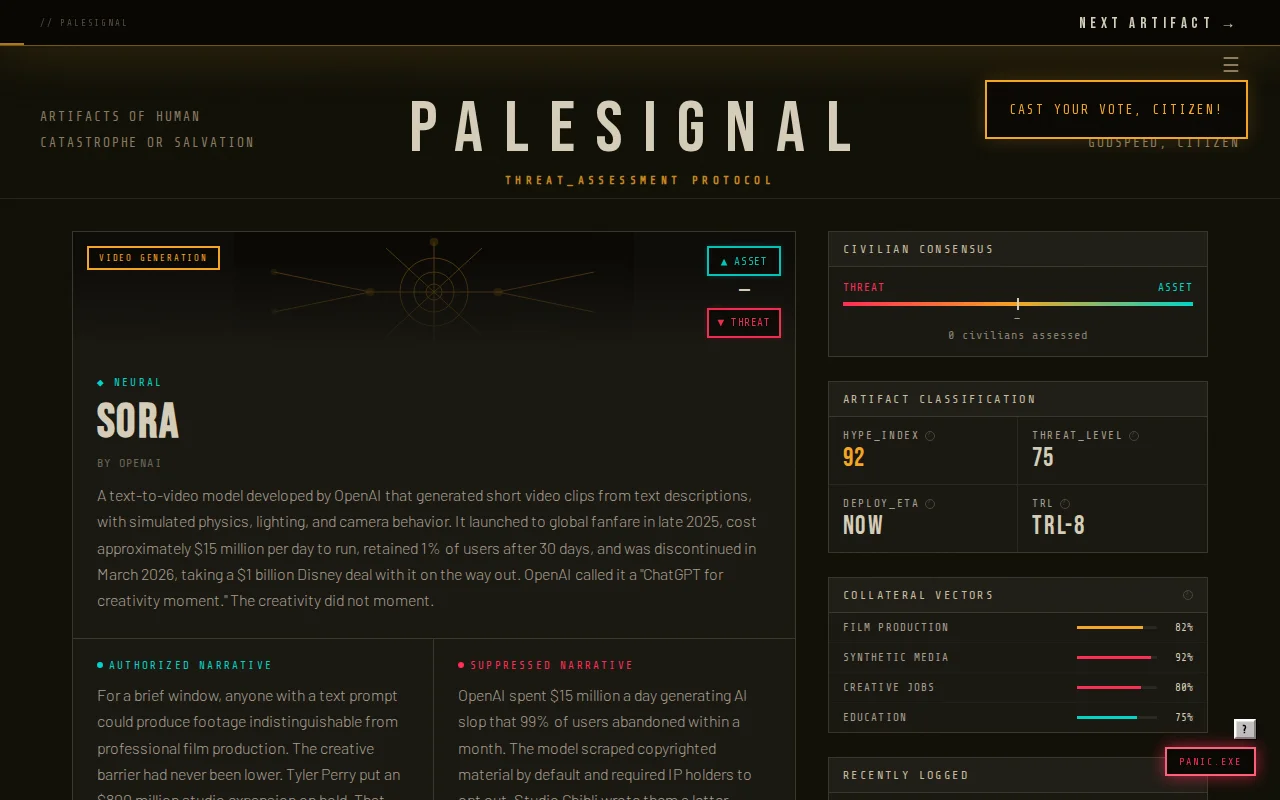Click the BY OPENAI byline
This screenshot has height=800, width=1280.
129,463
